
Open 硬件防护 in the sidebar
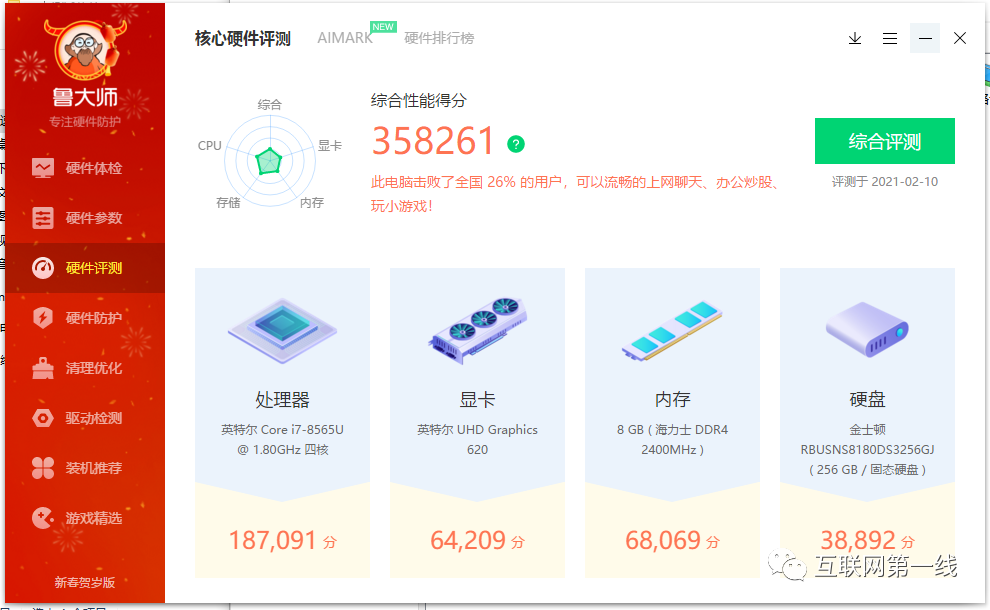(85, 318)
